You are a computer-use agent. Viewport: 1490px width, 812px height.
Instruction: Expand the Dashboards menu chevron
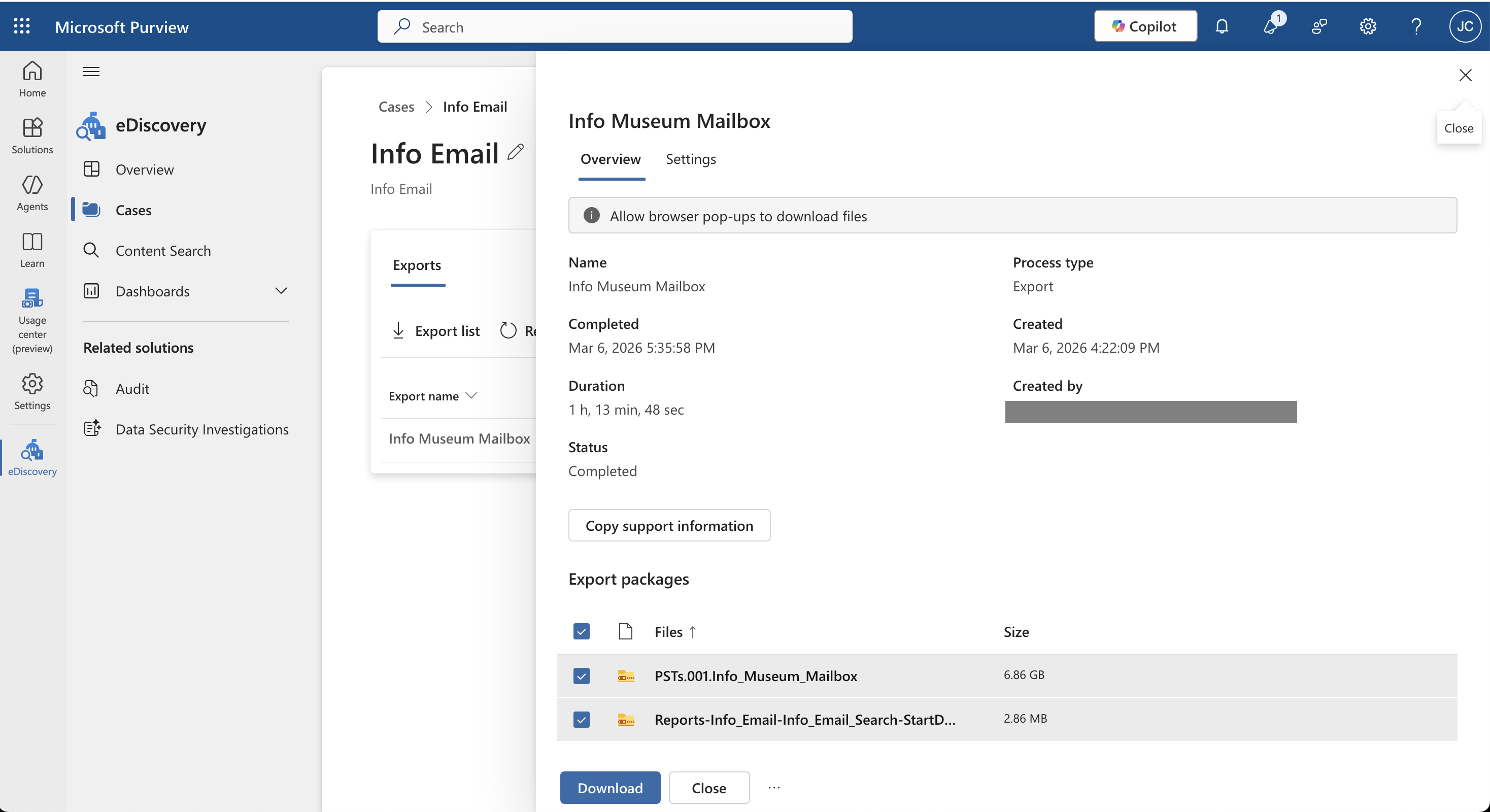281,291
